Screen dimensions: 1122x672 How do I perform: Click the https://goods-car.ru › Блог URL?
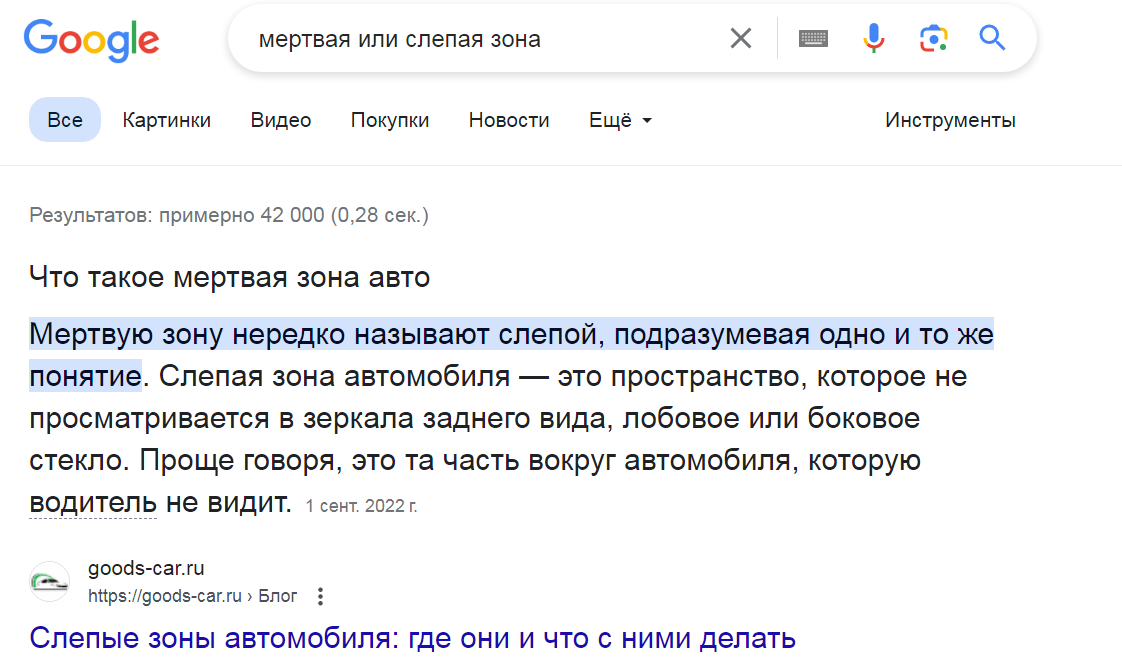click(192, 596)
